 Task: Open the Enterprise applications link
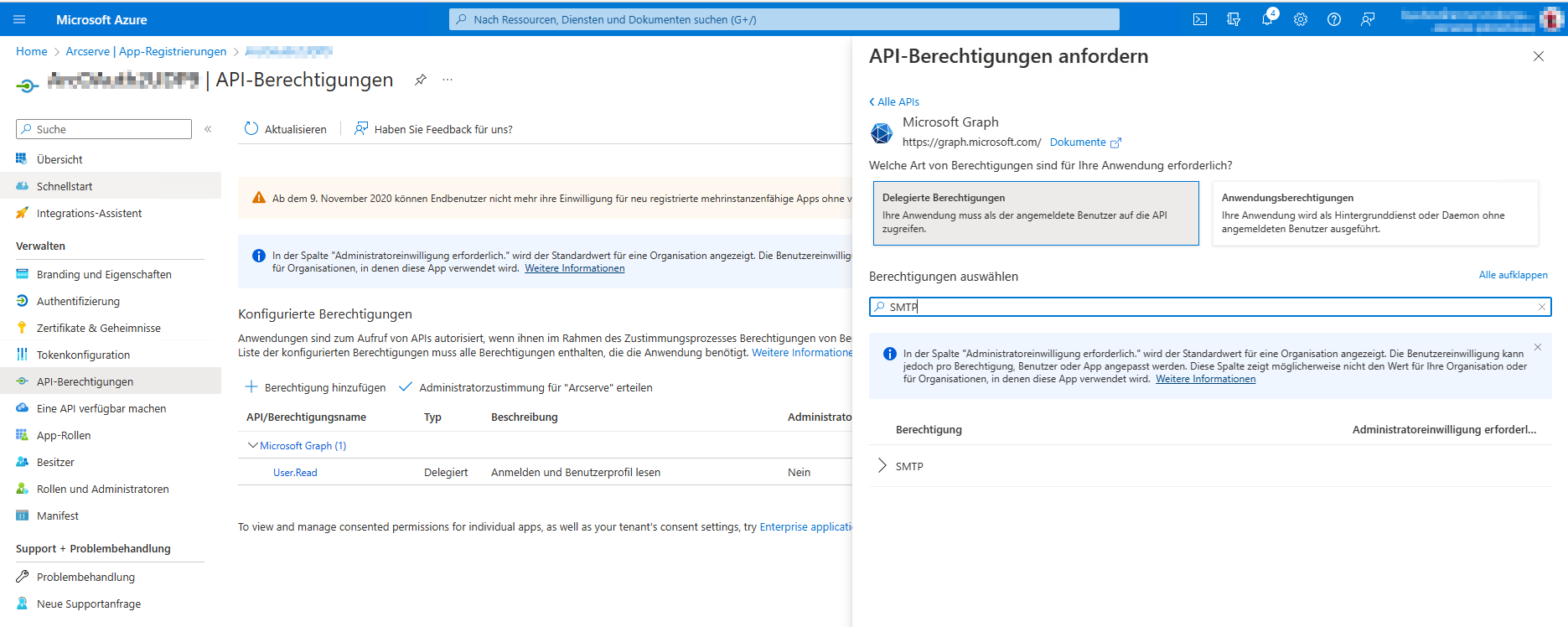pos(806,527)
